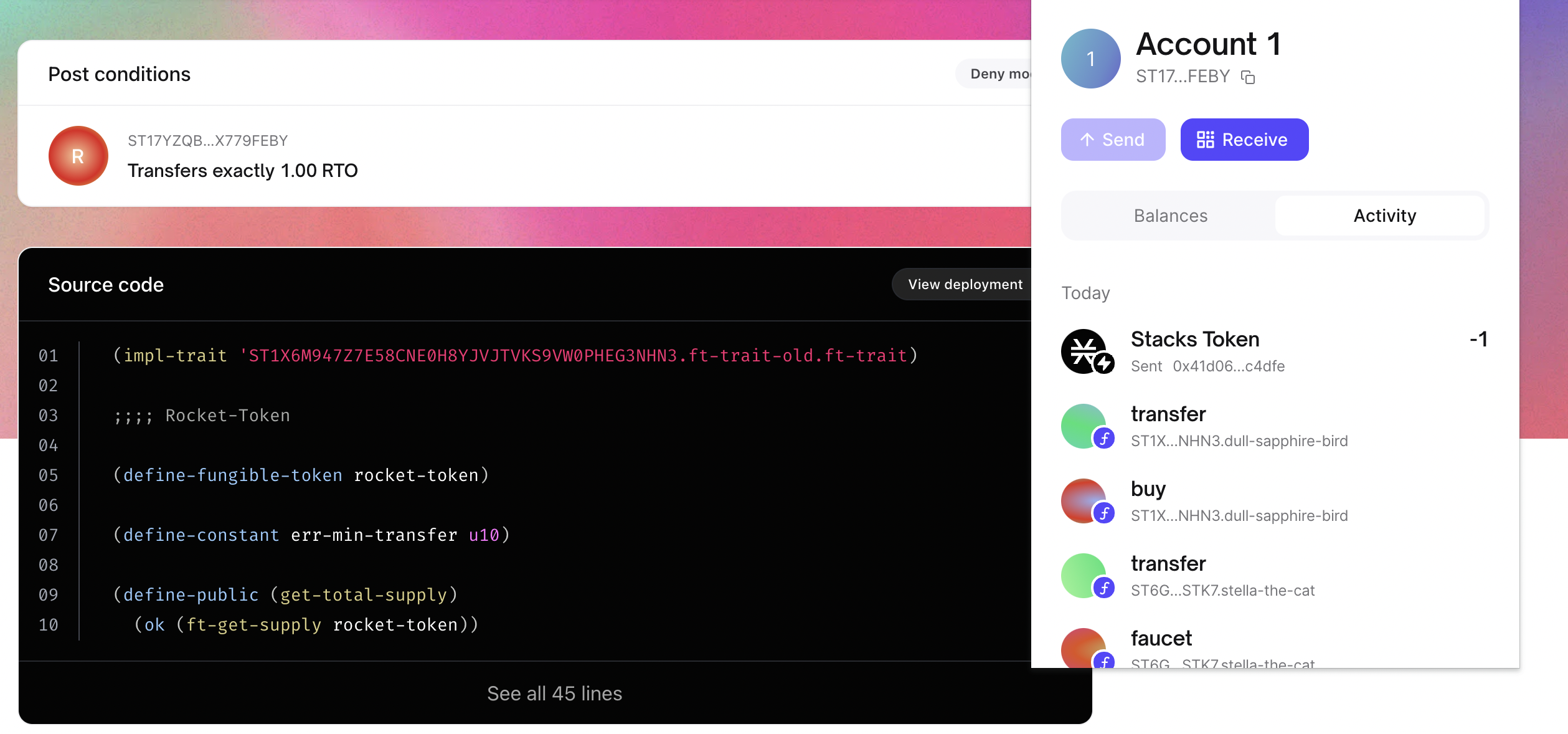Switch to the Balances tab
Viewport: 1568px width, 734px height.
click(1170, 216)
